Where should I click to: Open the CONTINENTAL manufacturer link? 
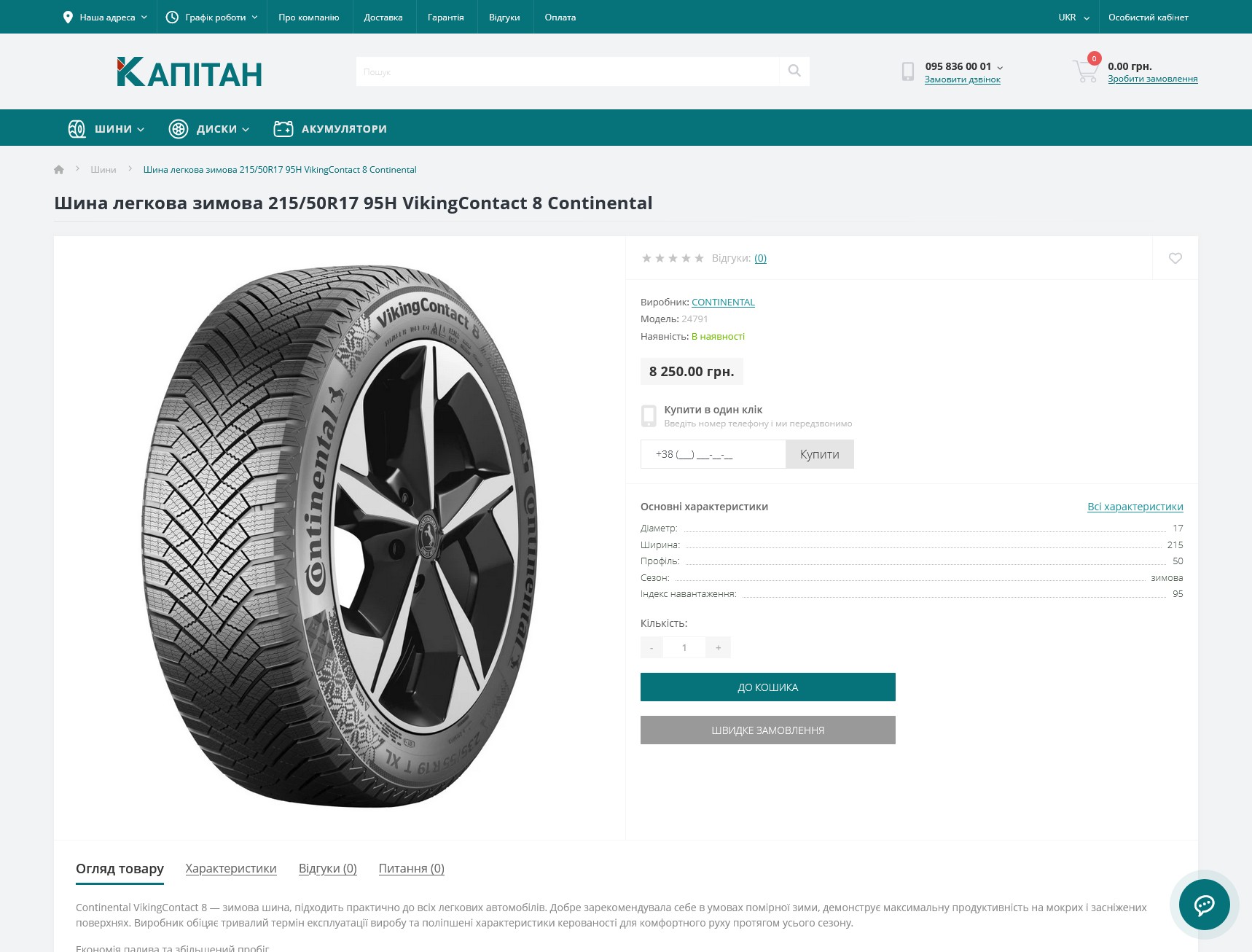click(723, 302)
